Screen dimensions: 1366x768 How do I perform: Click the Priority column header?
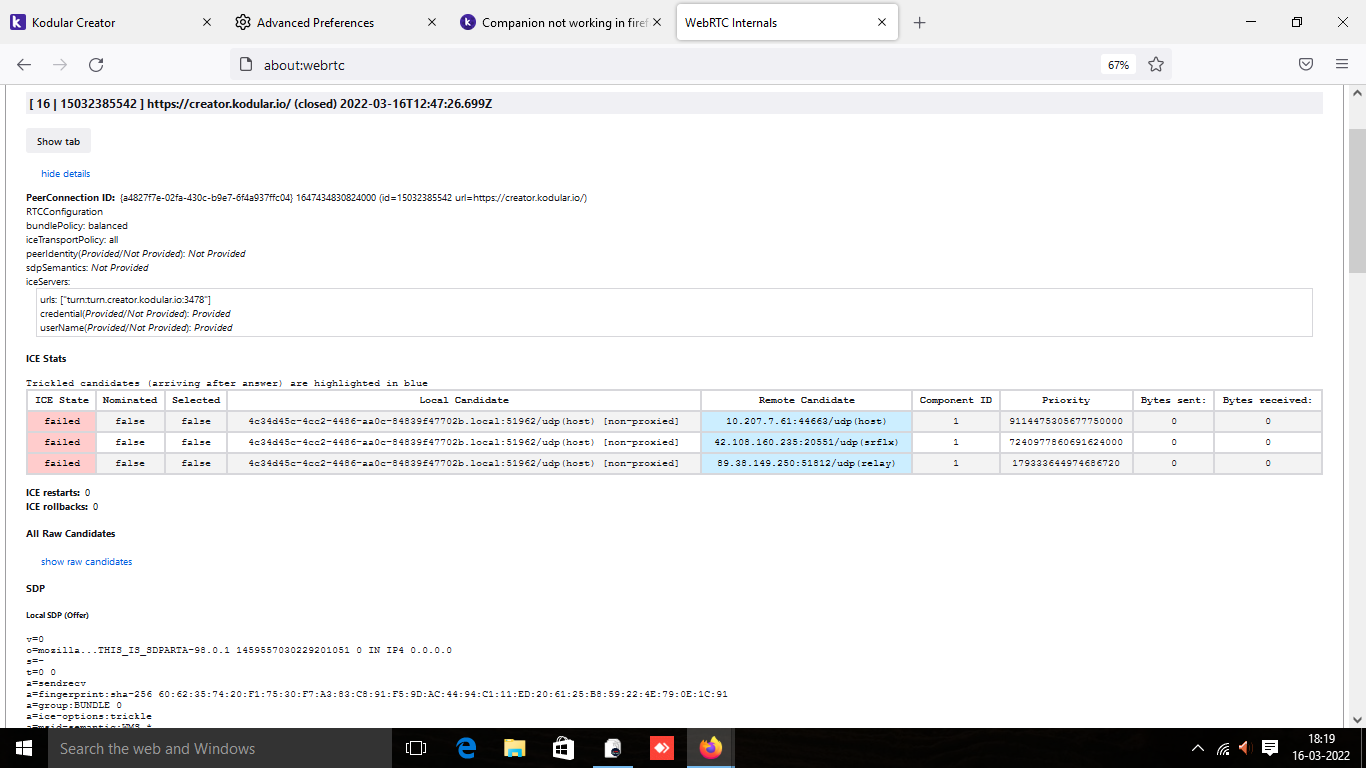tap(1066, 400)
